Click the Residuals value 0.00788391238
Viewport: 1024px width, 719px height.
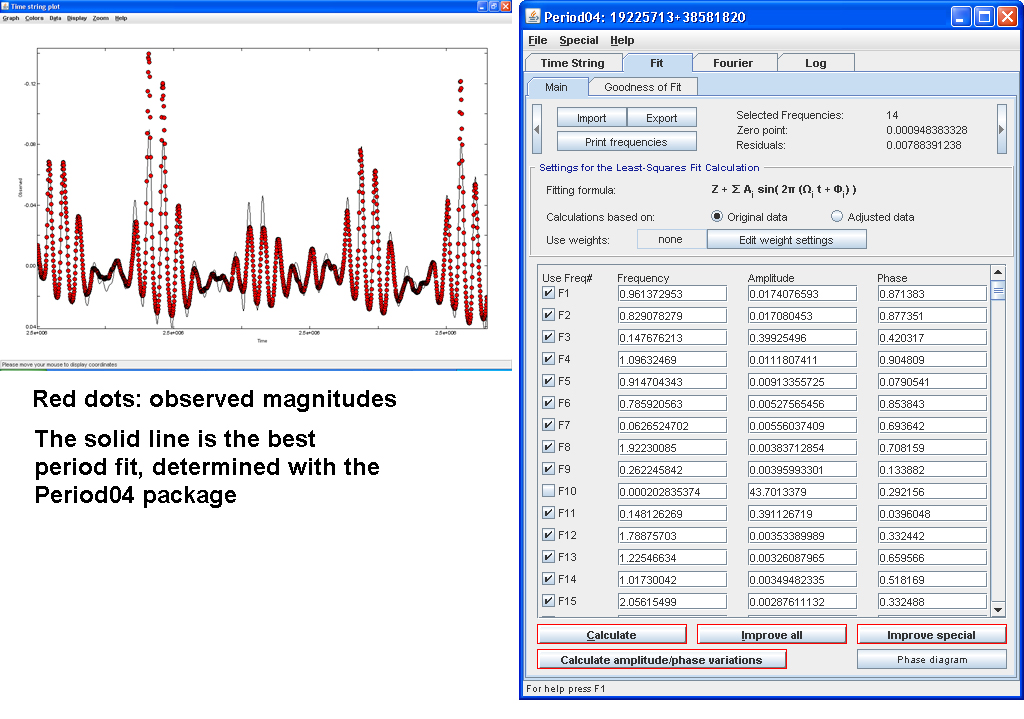pyautogui.click(x=923, y=145)
